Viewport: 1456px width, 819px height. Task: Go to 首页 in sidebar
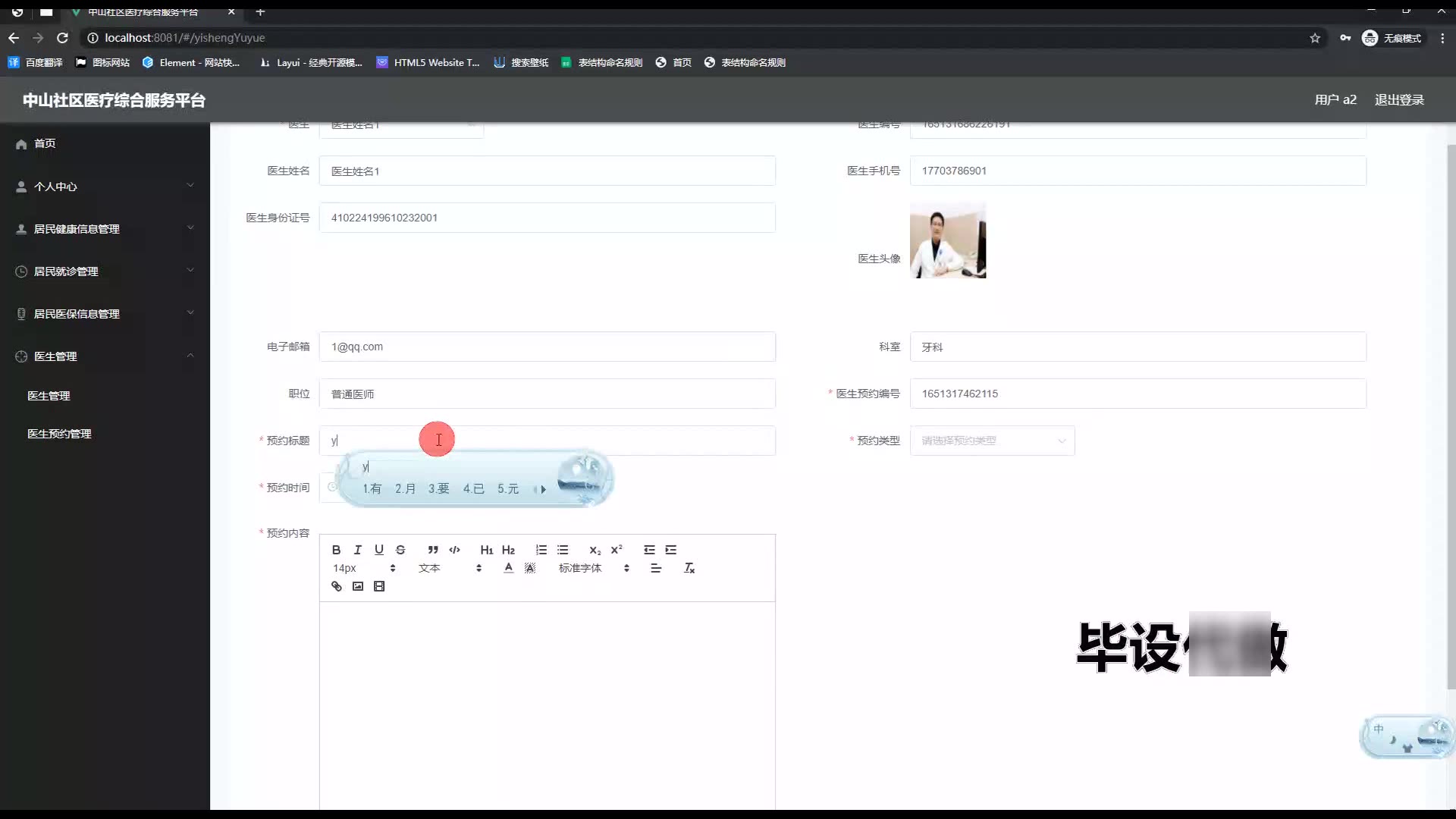(x=45, y=143)
